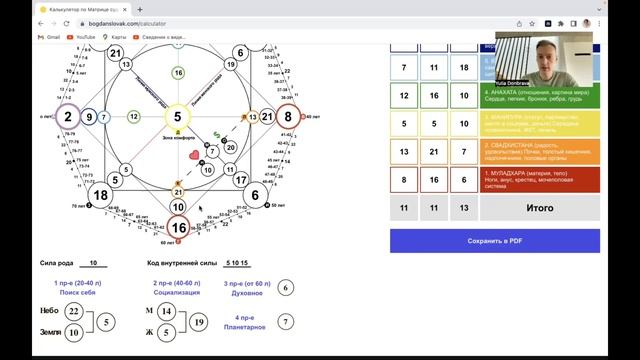Image resolution: width=640 pixels, height=360 pixels.
Task: Open the YouTube bookmark
Action: pos(81,37)
